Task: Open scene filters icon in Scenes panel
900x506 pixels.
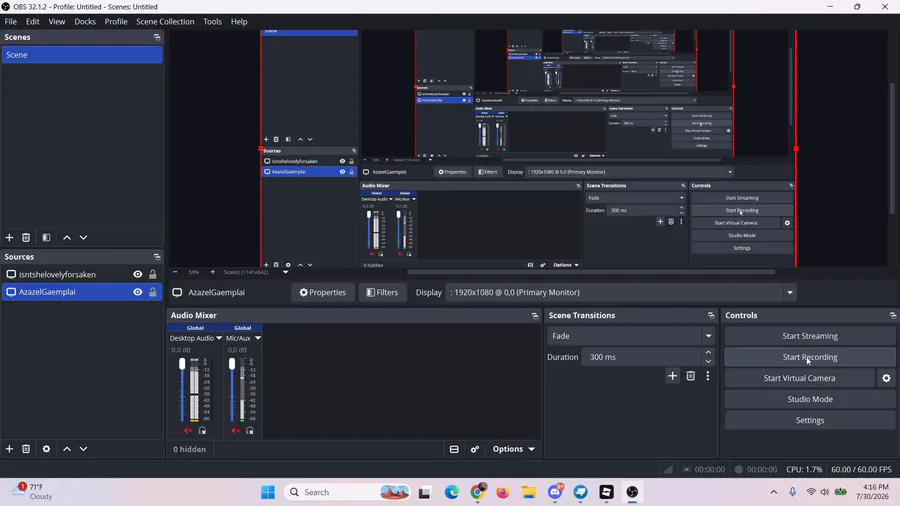Action: (x=46, y=238)
